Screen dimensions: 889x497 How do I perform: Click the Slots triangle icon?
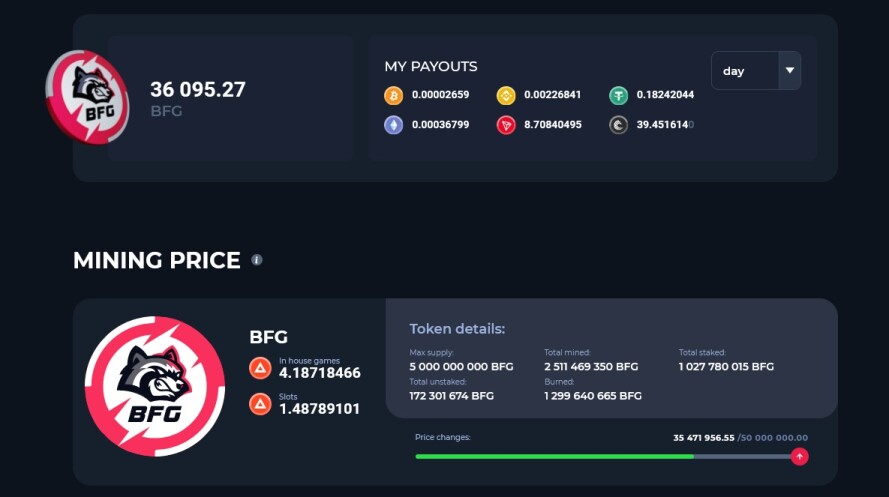(x=260, y=404)
